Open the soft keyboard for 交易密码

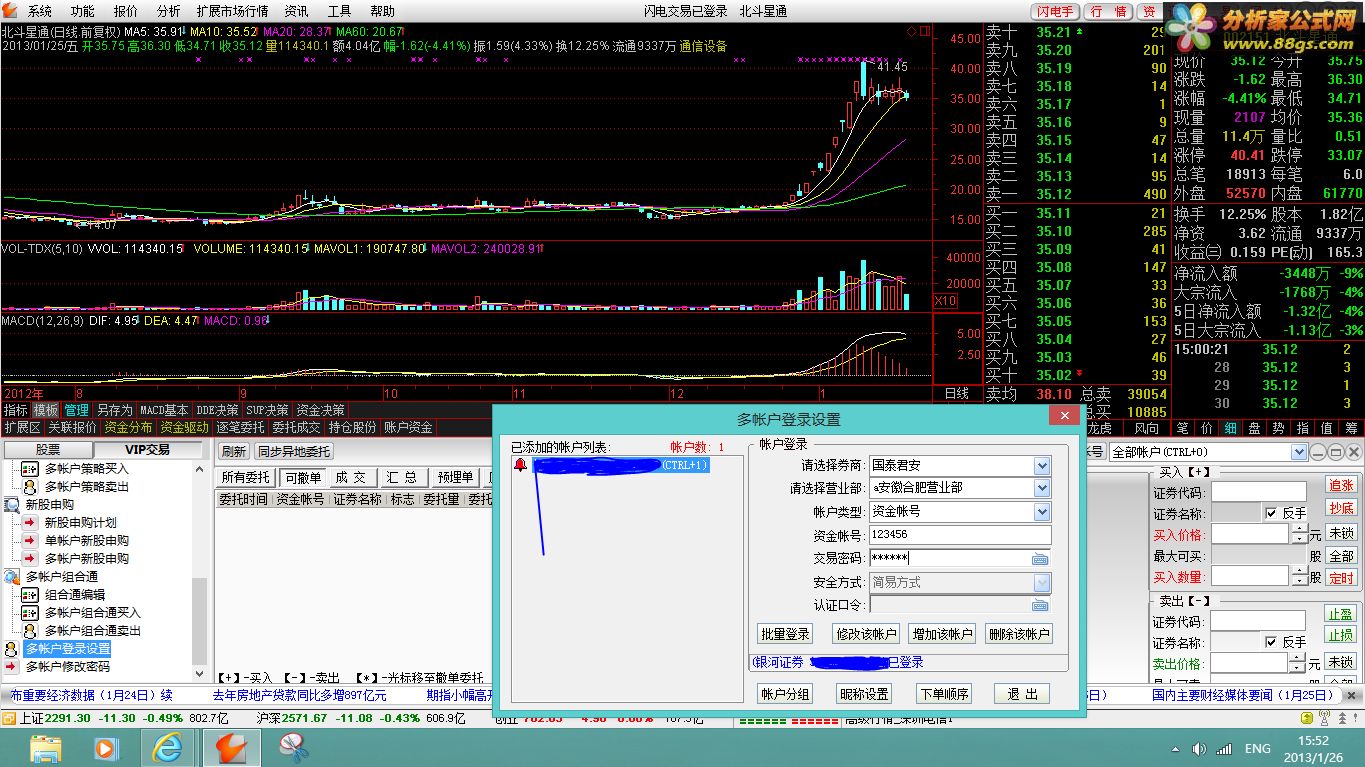pos(1041,558)
